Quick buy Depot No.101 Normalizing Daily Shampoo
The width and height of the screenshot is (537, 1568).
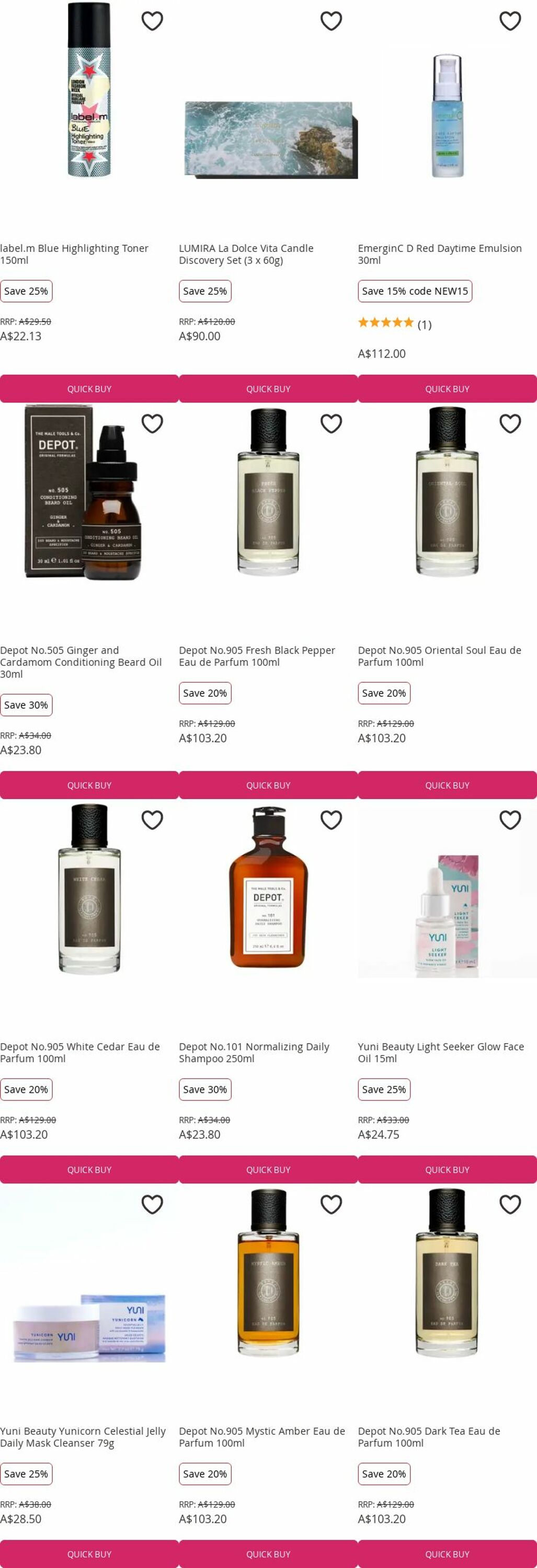click(x=269, y=1169)
